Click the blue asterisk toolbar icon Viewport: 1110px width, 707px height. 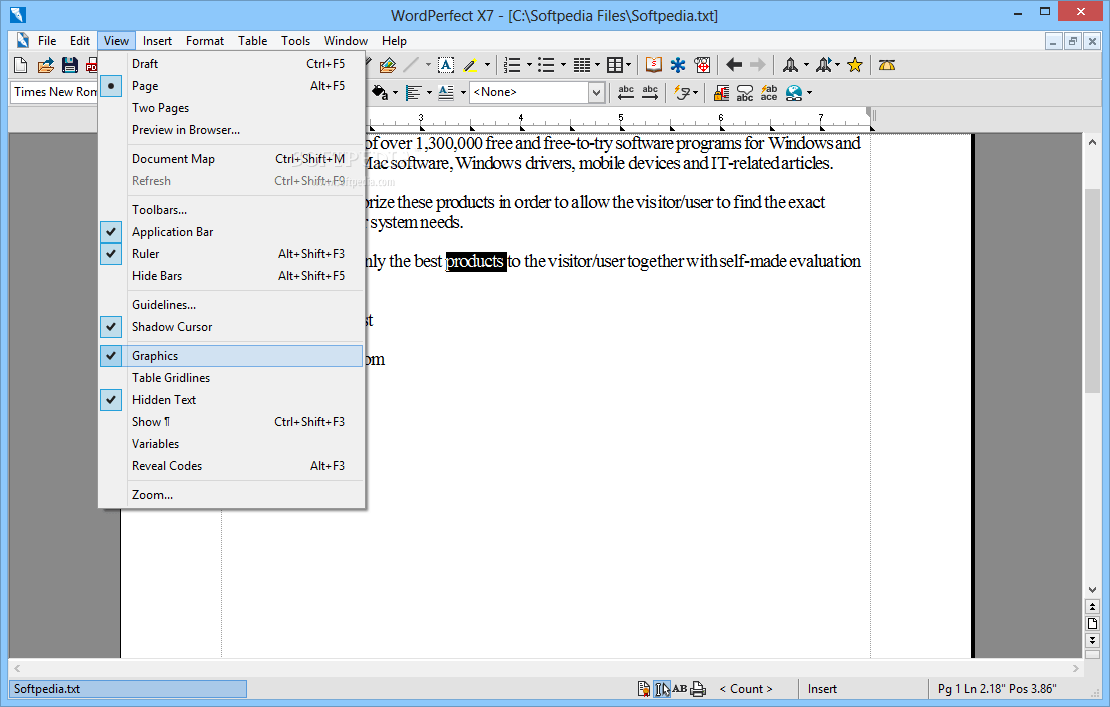tap(678, 65)
